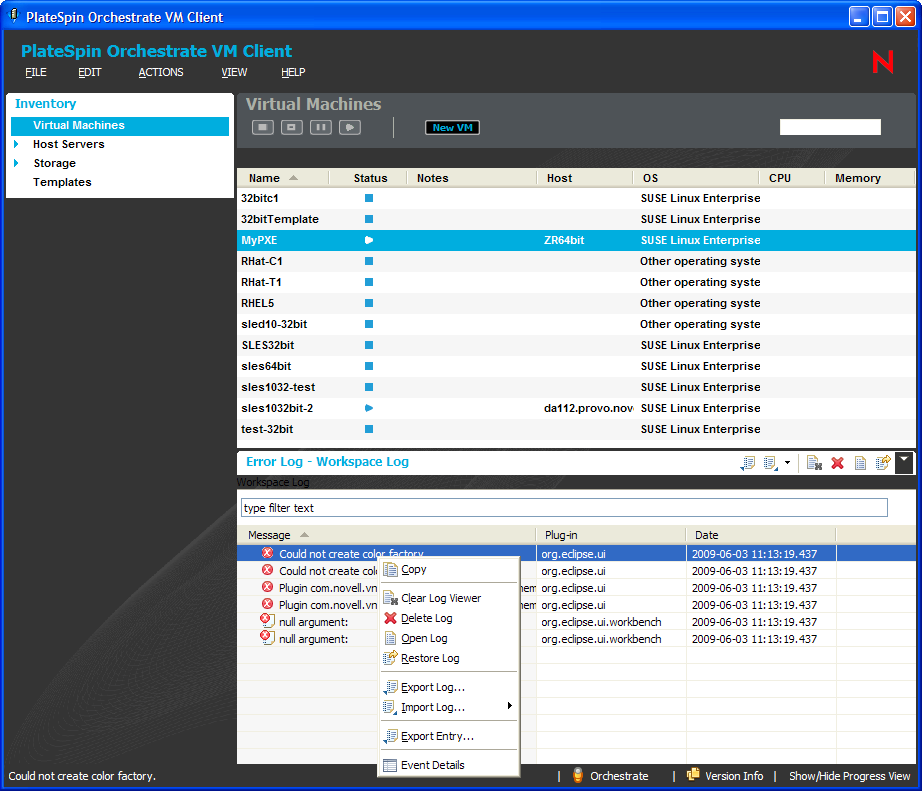923x792 pixels.
Task: Click the Open Log toolbar icon
Action: pyautogui.click(x=860, y=463)
